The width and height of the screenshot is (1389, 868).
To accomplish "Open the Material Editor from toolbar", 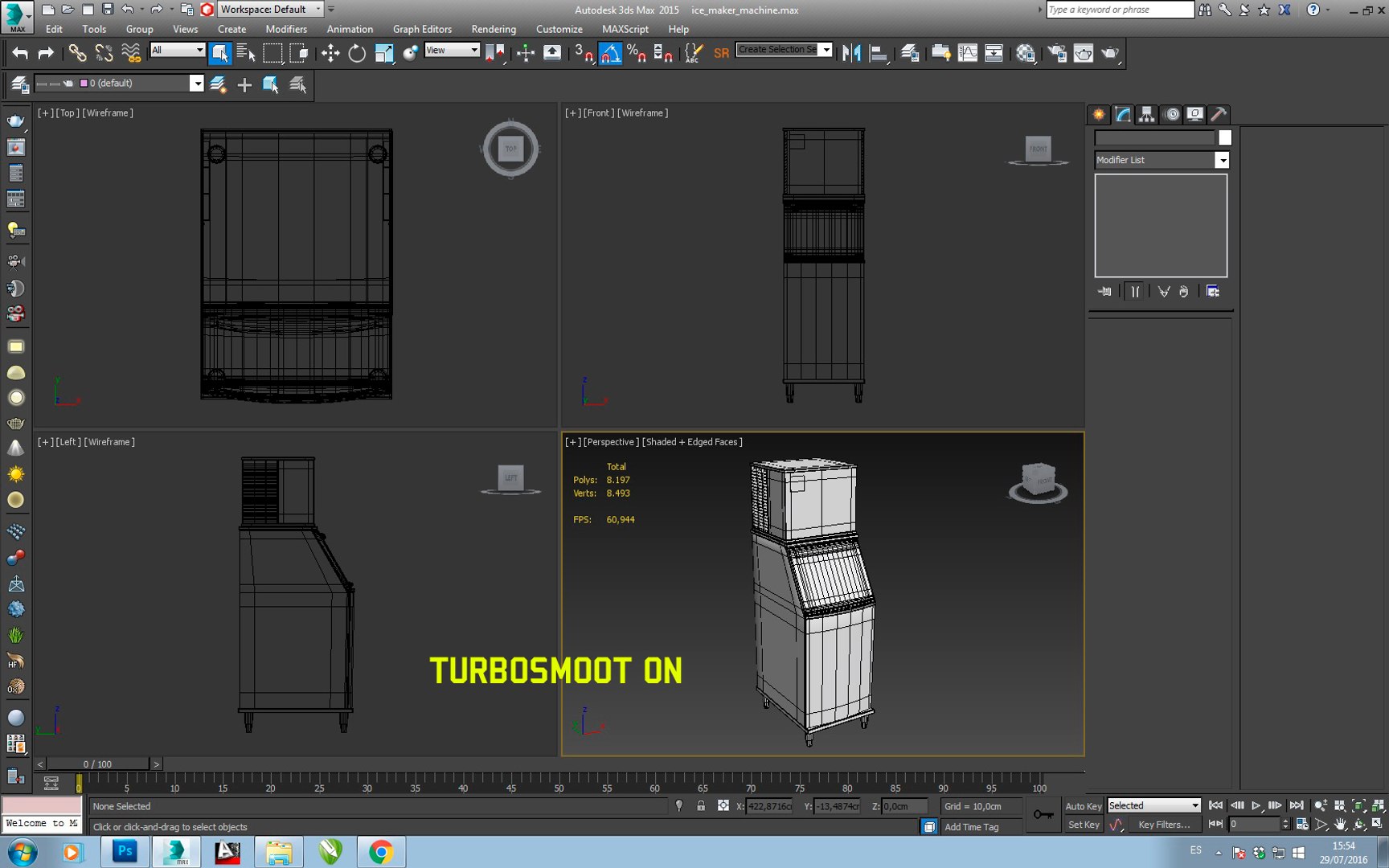I will coord(1025,54).
